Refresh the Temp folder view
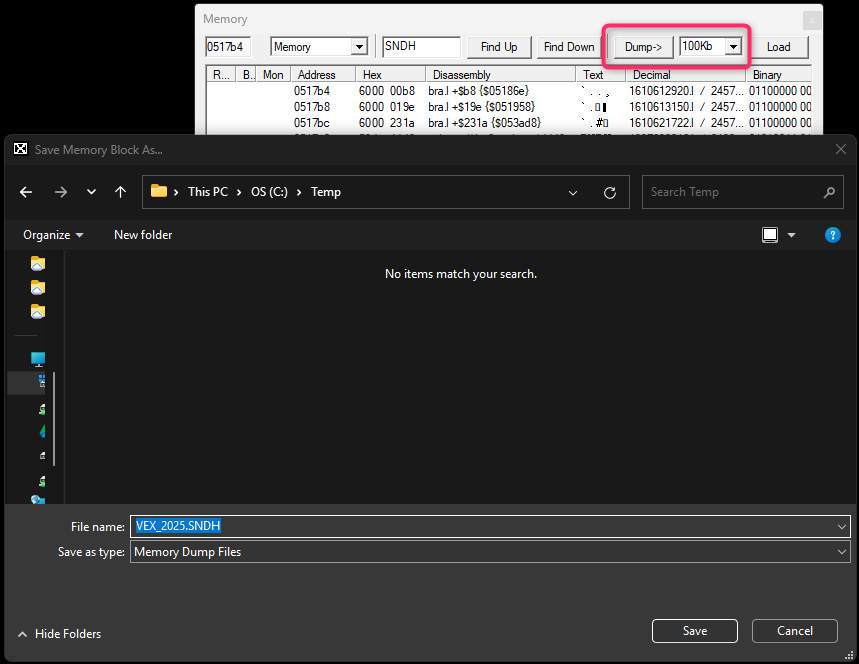859x664 pixels. point(610,192)
